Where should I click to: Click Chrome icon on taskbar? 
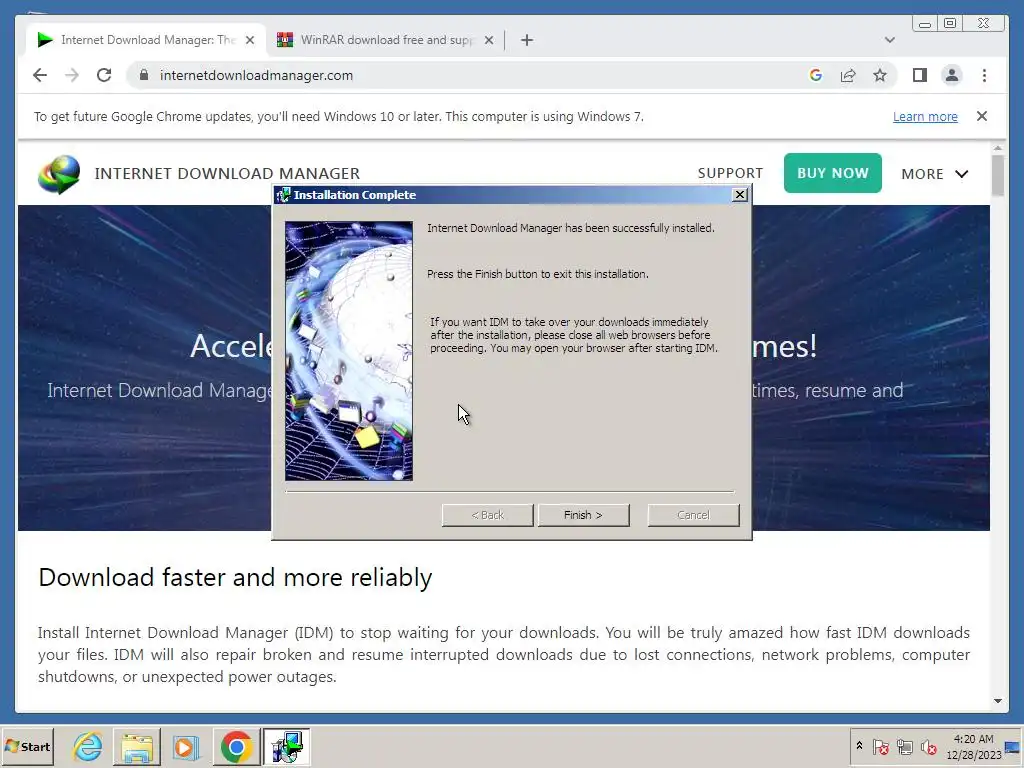click(236, 746)
